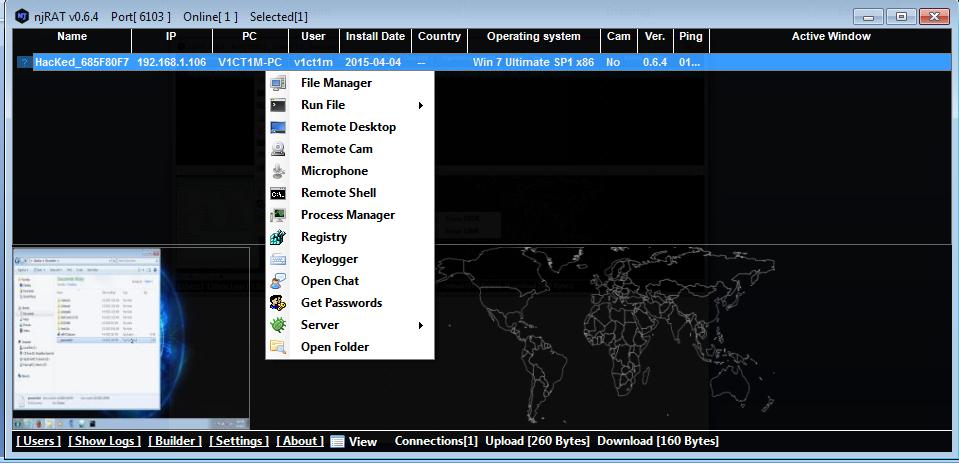959x464 pixels.
Task: Click the View label in bottom bar
Action: click(363, 441)
